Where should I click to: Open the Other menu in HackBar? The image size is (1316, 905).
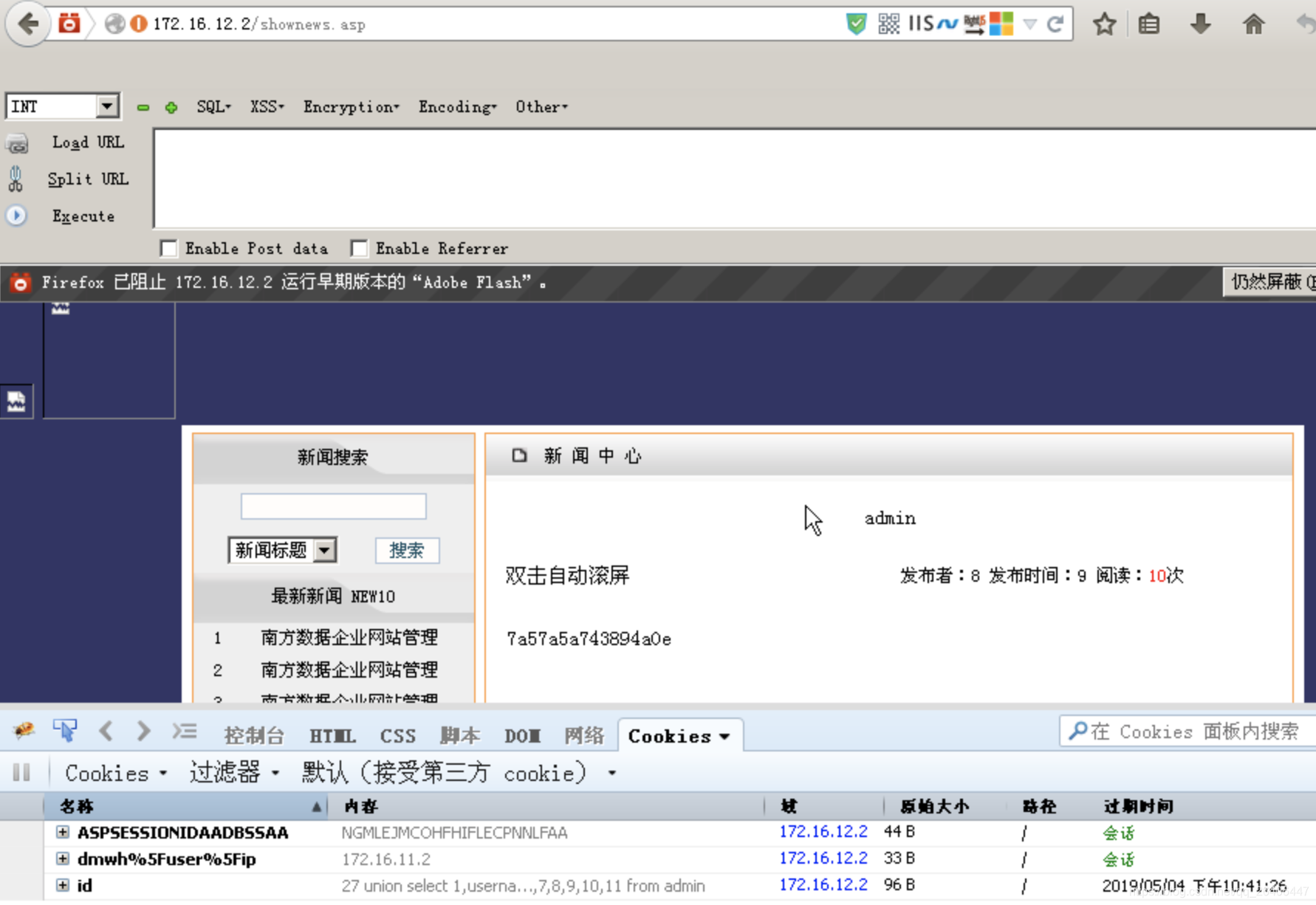[541, 107]
